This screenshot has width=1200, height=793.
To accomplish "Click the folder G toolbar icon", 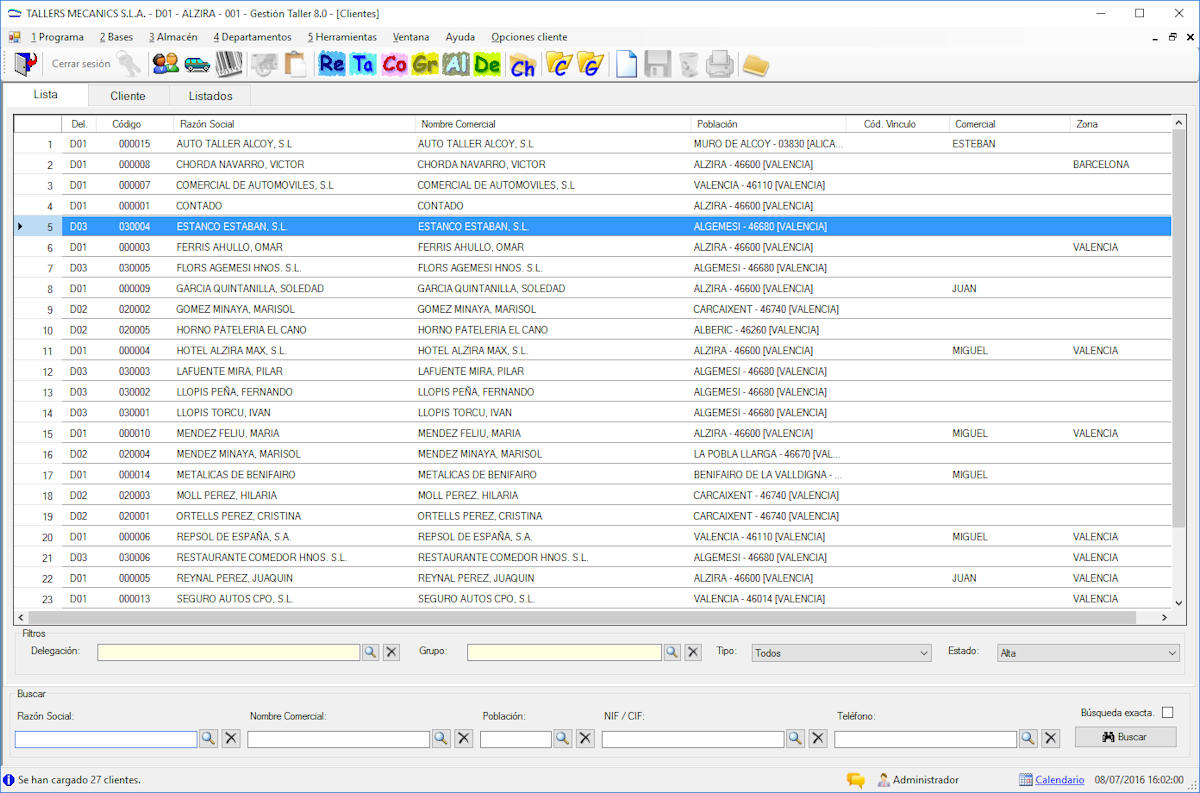I will click(x=591, y=64).
